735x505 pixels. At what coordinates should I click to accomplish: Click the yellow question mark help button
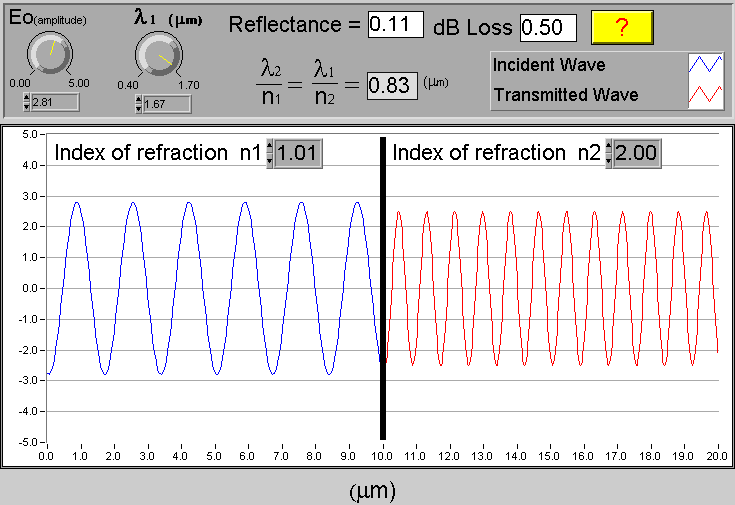[x=621, y=27]
